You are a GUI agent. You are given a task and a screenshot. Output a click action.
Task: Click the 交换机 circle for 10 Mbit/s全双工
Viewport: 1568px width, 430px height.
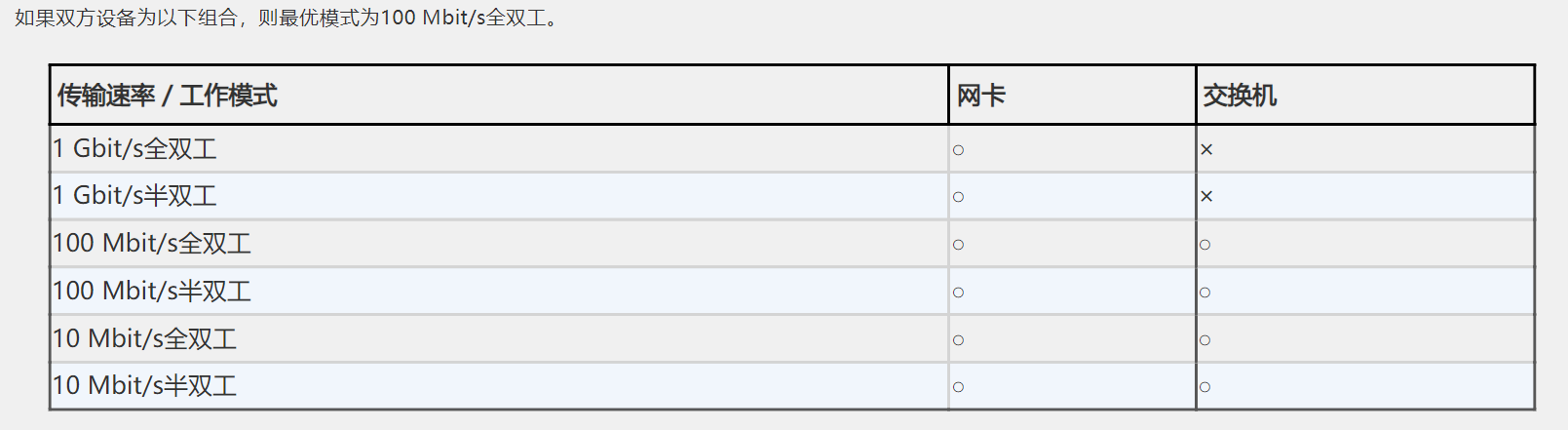pyautogui.click(x=1205, y=340)
